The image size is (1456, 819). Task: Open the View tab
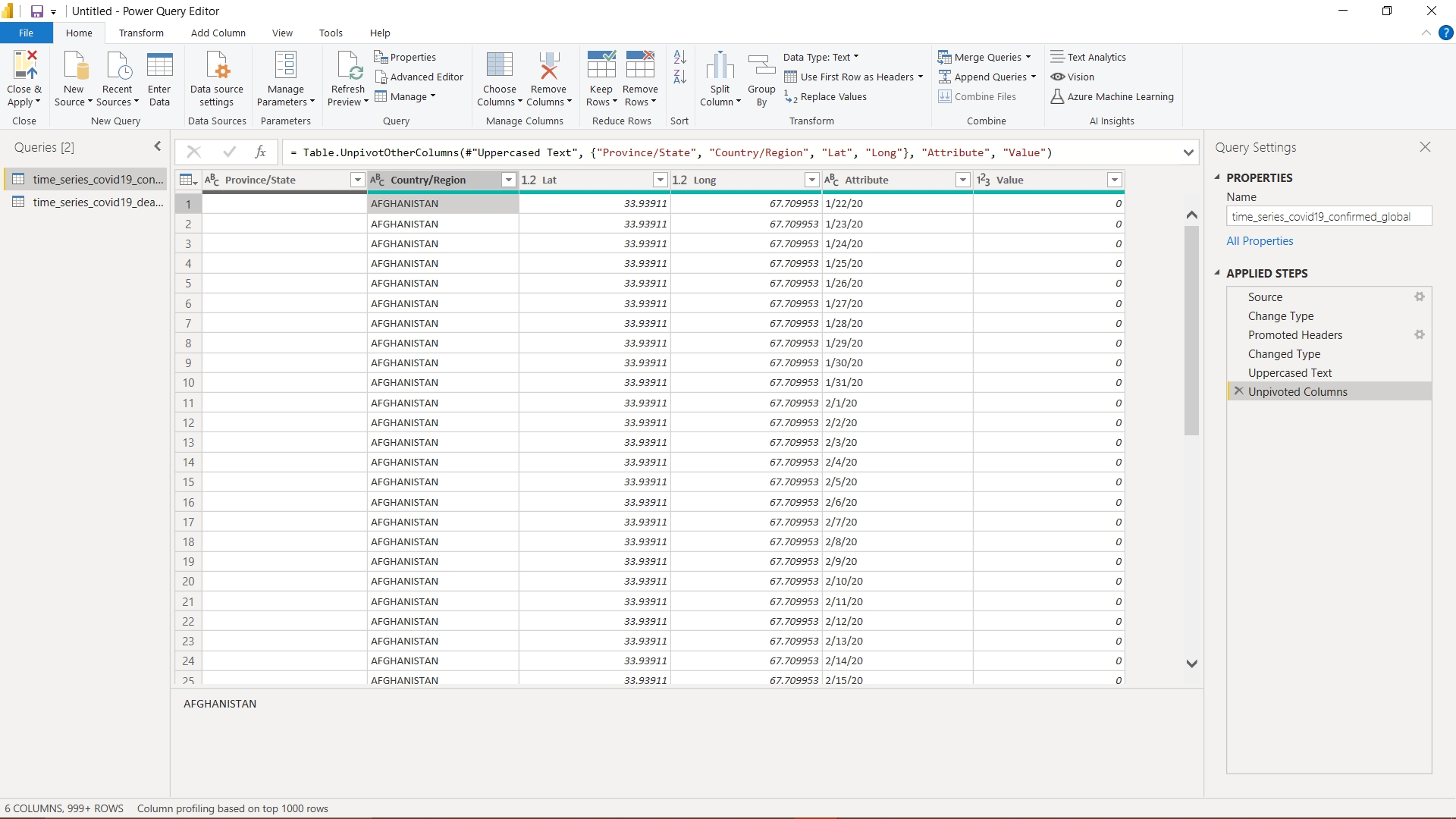tap(282, 33)
